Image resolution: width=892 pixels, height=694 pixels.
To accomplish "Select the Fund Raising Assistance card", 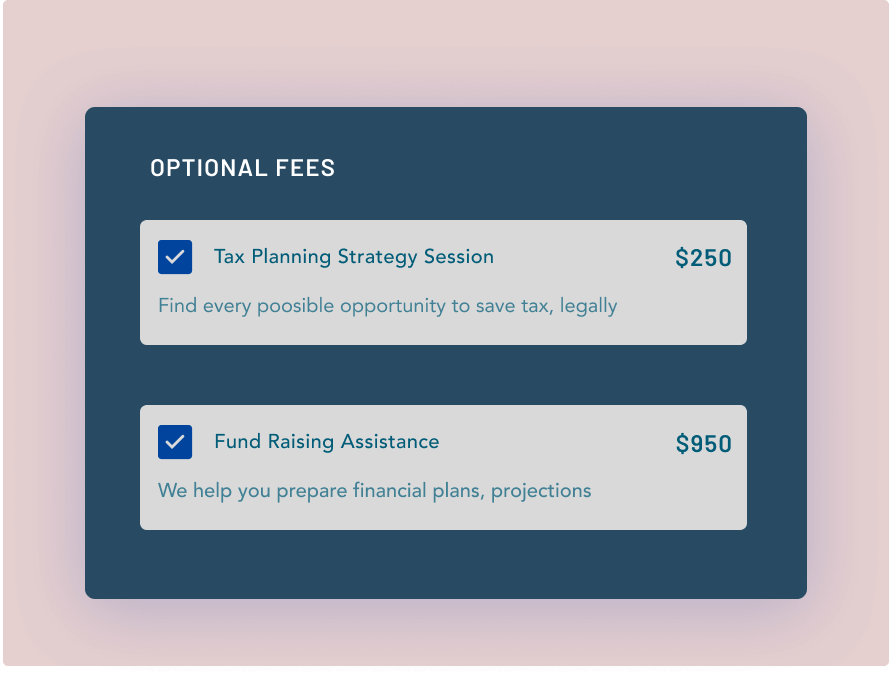I will 444,467.
